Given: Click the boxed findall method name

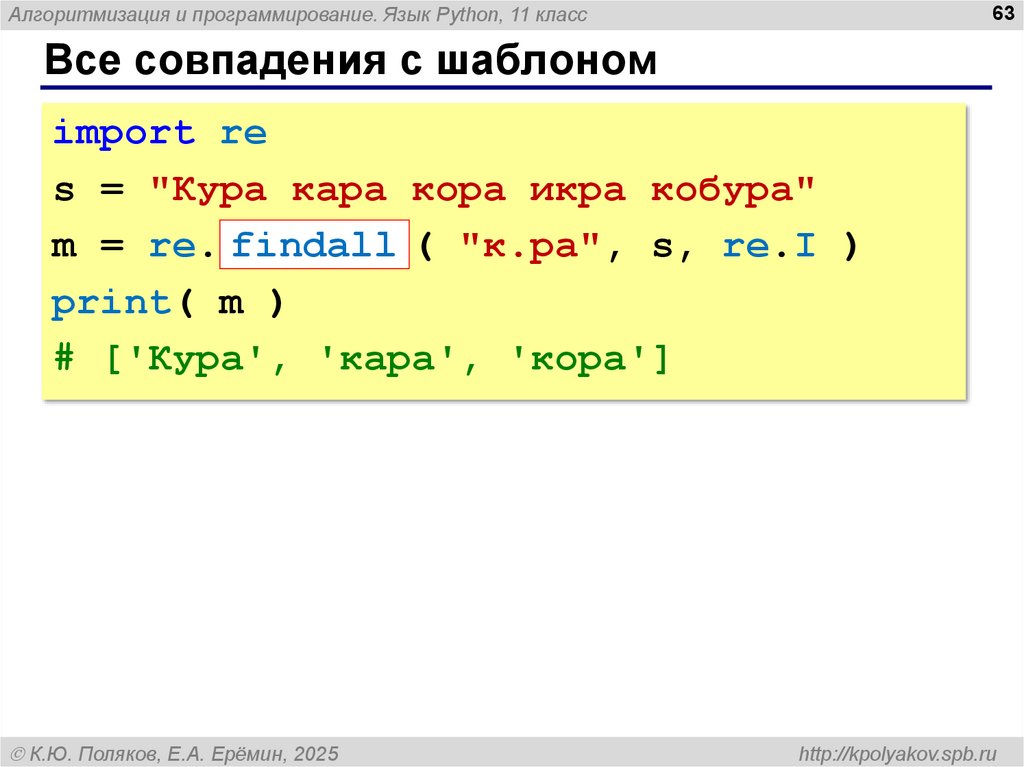Looking at the screenshot, I should coord(313,246).
